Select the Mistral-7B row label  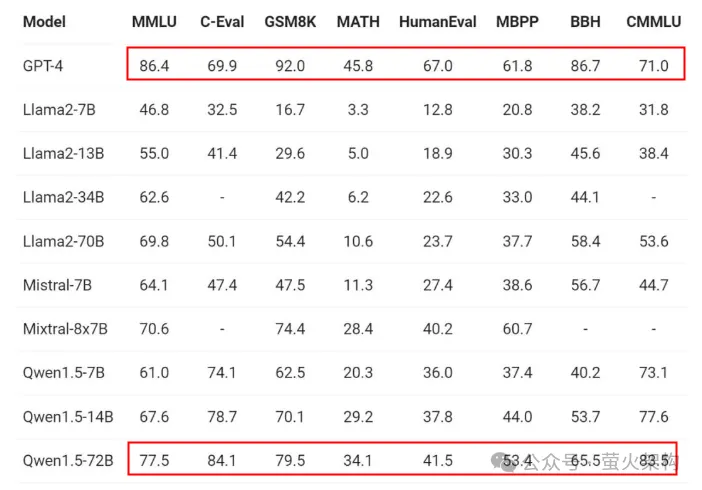click(57, 285)
